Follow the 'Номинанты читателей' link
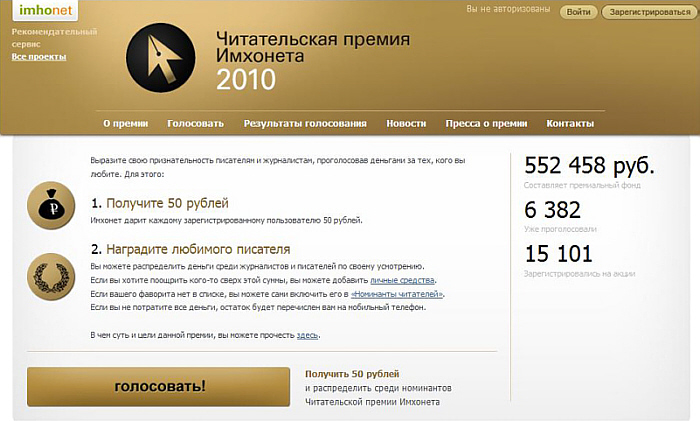The image size is (700, 421). pos(397,294)
